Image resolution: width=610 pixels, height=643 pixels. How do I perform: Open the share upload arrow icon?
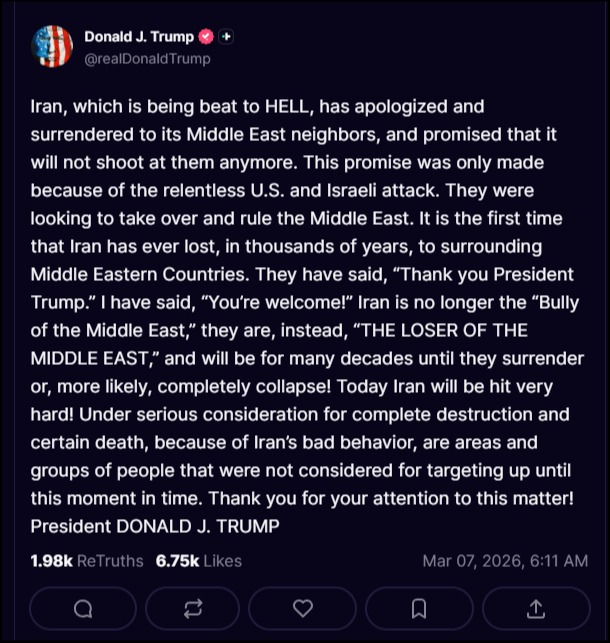point(535,608)
